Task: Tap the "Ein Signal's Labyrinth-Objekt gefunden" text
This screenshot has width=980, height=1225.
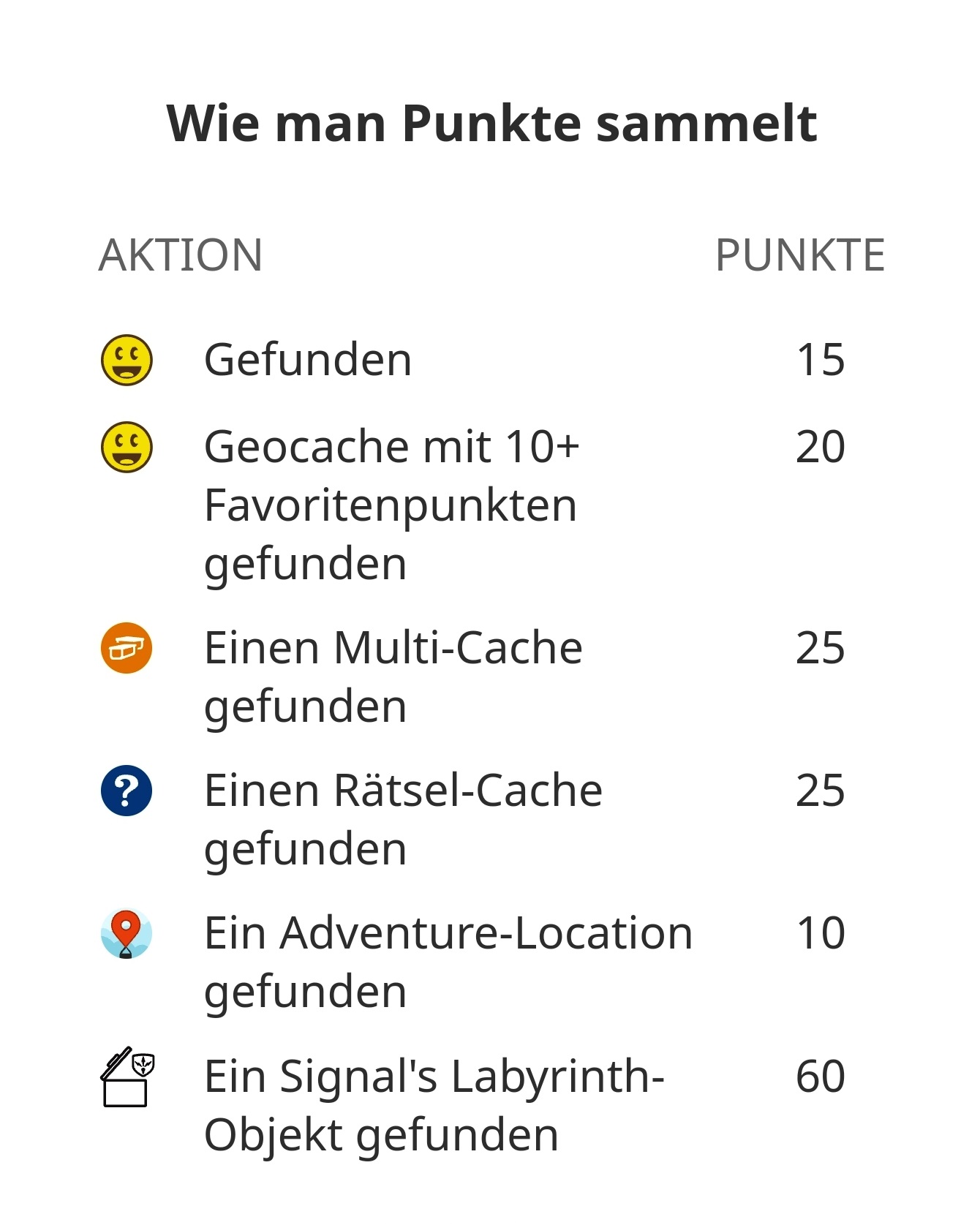Action: (x=434, y=1105)
